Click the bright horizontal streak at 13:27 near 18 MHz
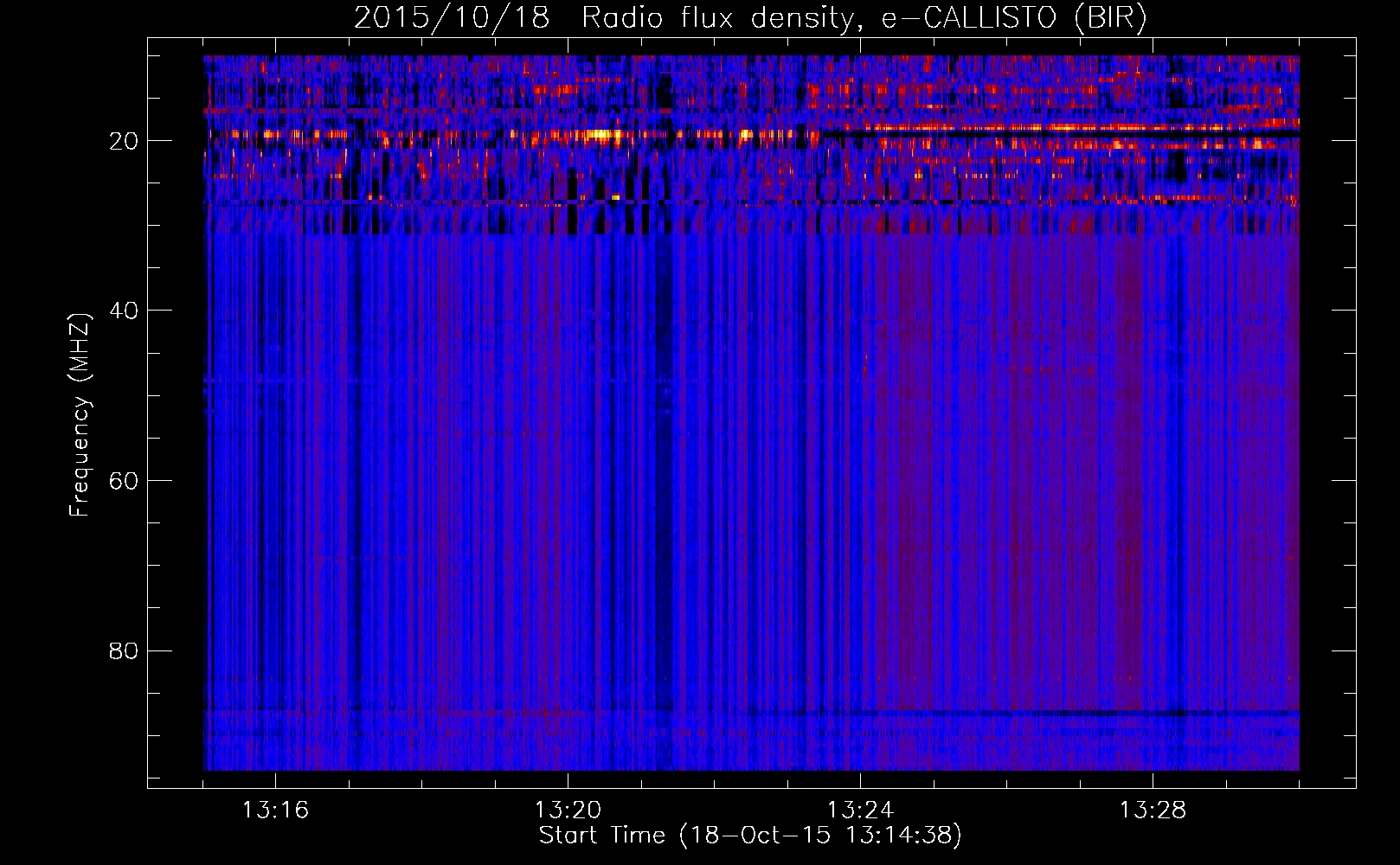1400x865 pixels. coord(1082,127)
